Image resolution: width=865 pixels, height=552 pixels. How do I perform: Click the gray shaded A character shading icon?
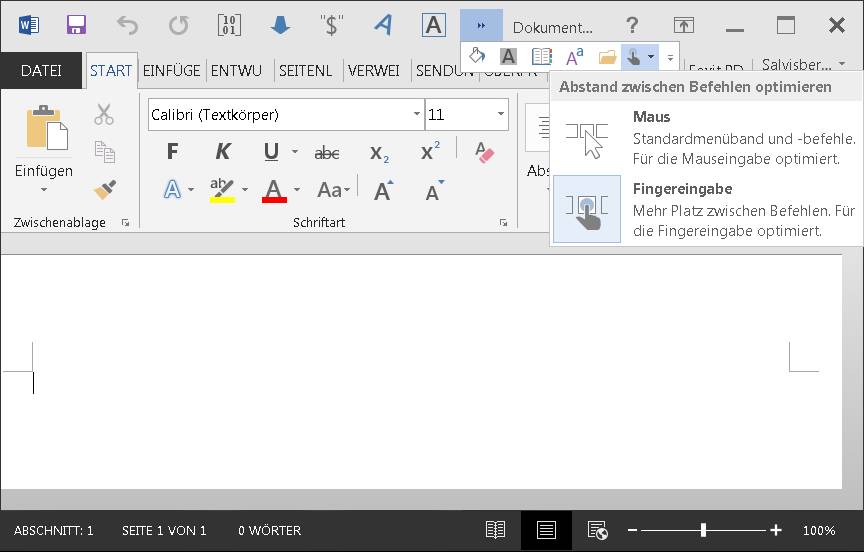click(x=508, y=56)
